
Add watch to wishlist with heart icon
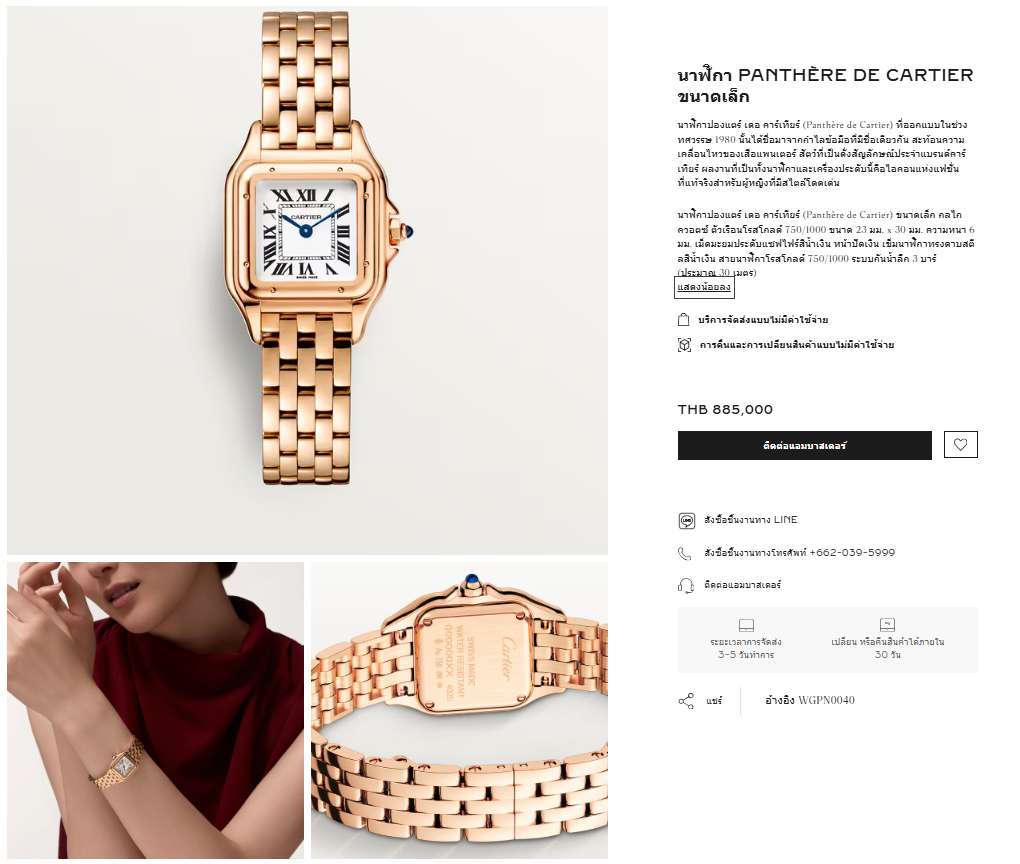pyautogui.click(x=960, y=445)
